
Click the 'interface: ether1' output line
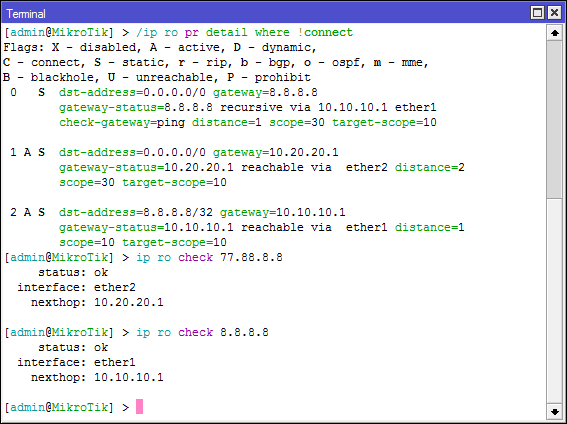pos(76,363)
